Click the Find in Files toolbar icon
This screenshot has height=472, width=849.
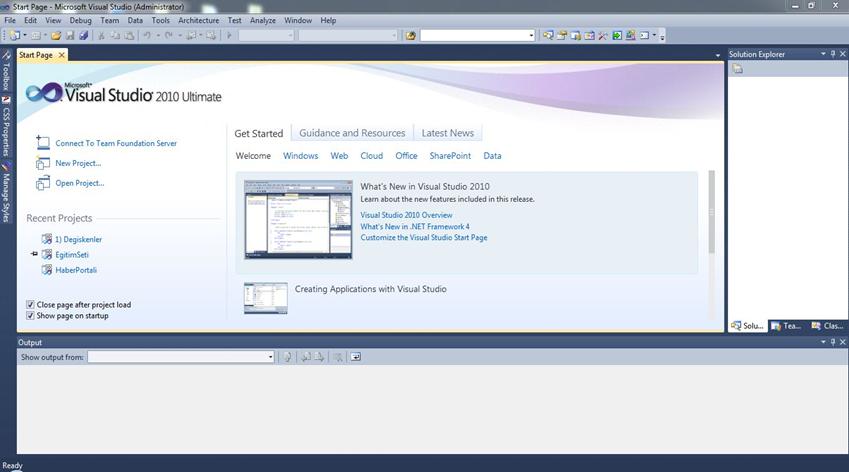[x=411, y=36]
